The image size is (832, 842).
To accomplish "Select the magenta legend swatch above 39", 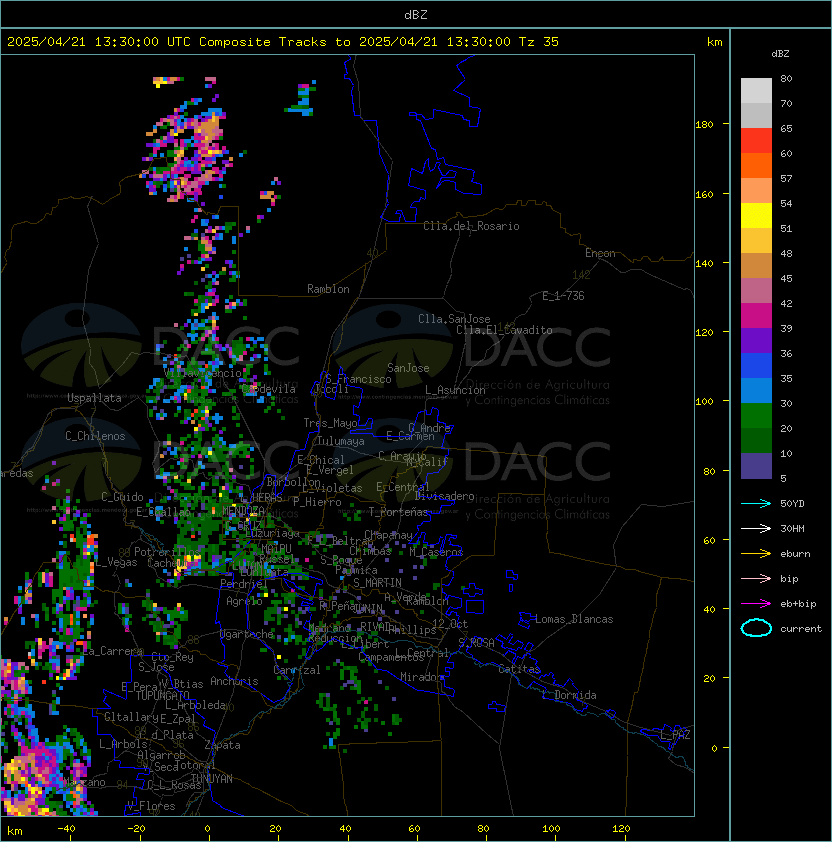I will coord(756,315).
